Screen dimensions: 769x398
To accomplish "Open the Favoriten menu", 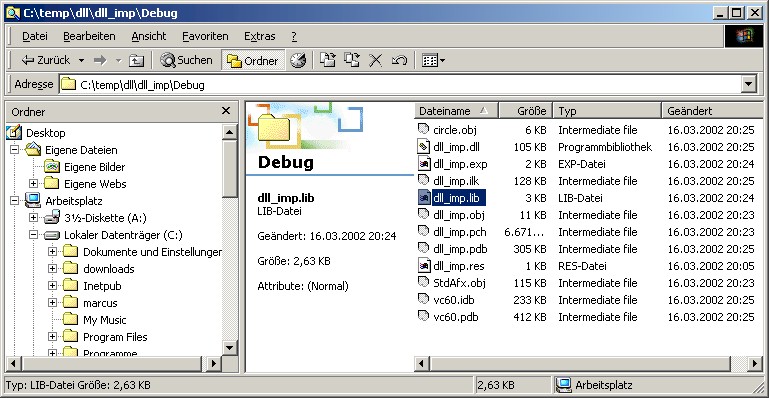I will click(x=205, y=36).
